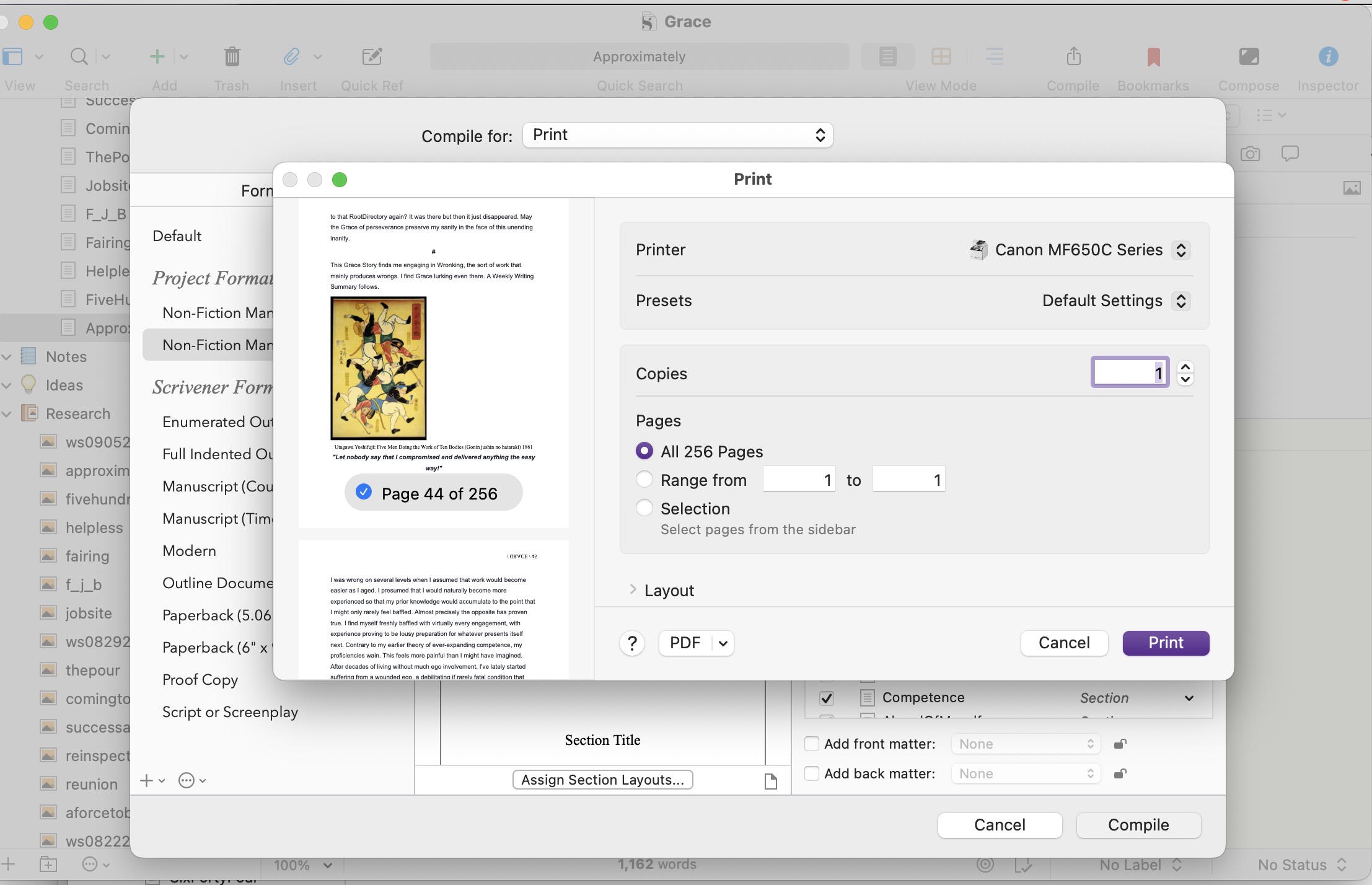Viewport: 1372px width, 885px height.
Task: Click the new folder icon in footer
Action: 48,864
